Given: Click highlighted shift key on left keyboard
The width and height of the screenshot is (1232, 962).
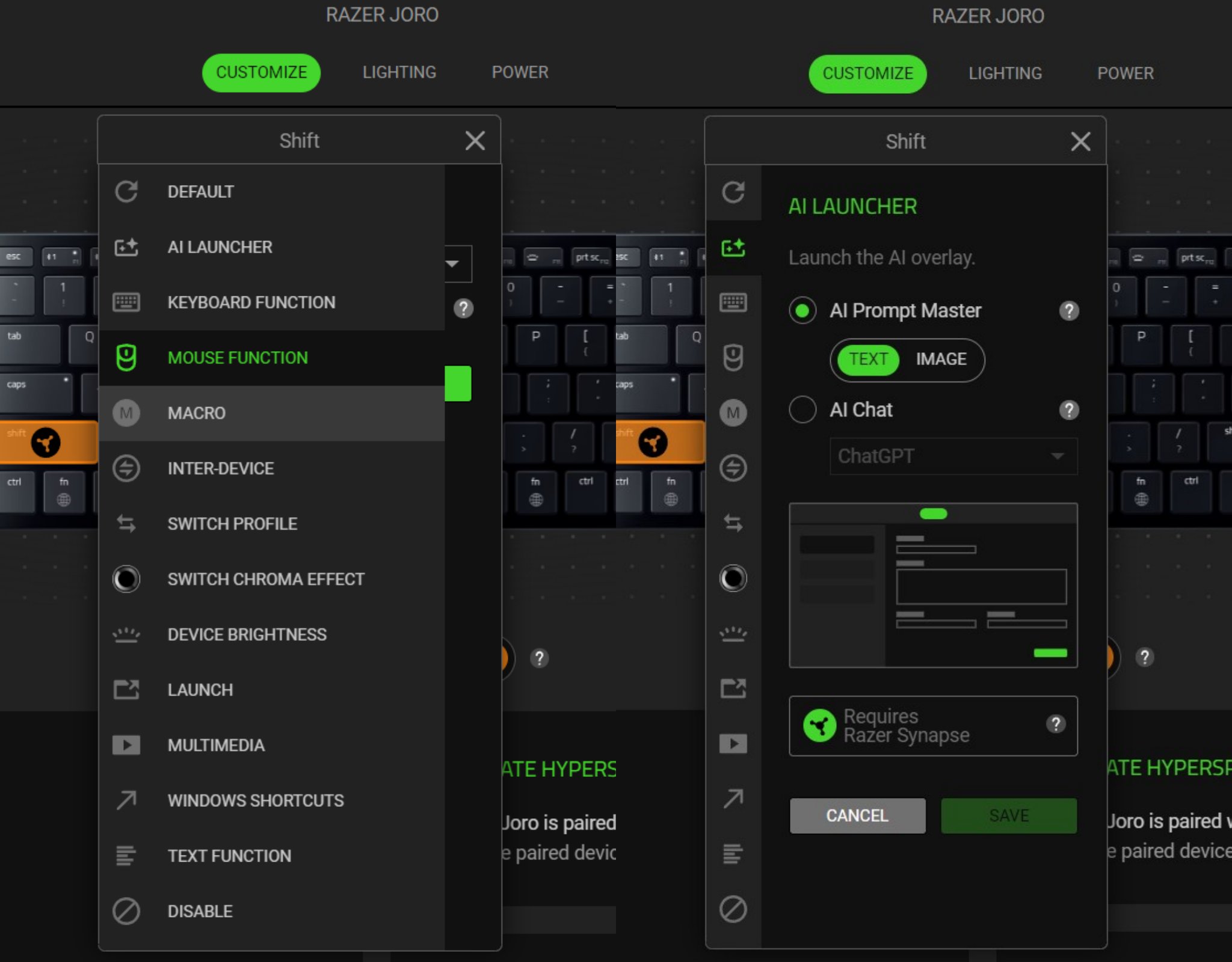Looking at the screenshot, I should coord(49,443).
